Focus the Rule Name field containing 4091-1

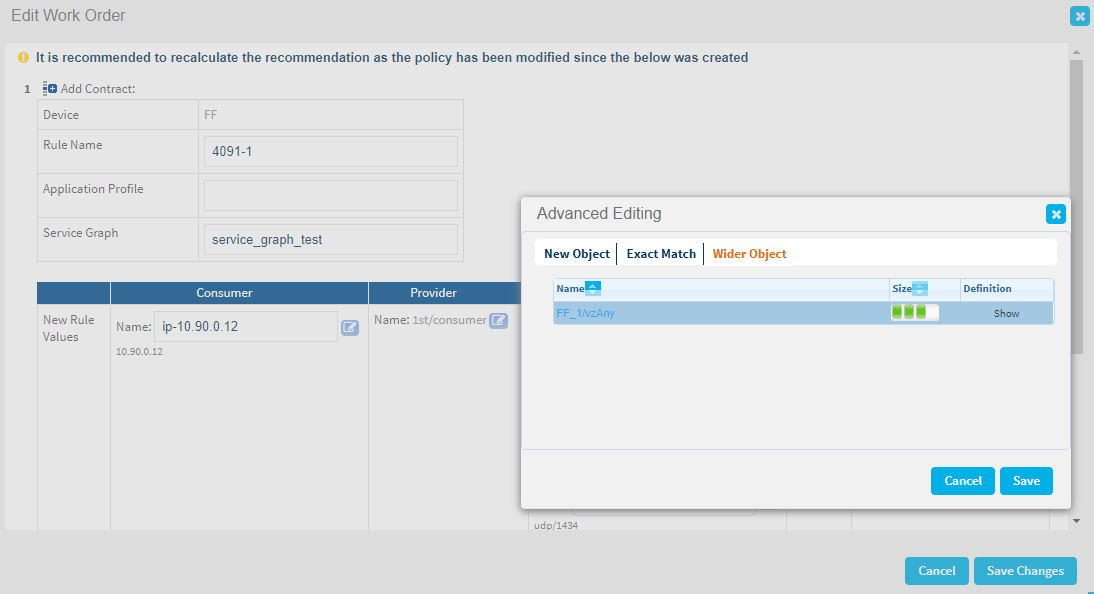click(x=330, y=152)
